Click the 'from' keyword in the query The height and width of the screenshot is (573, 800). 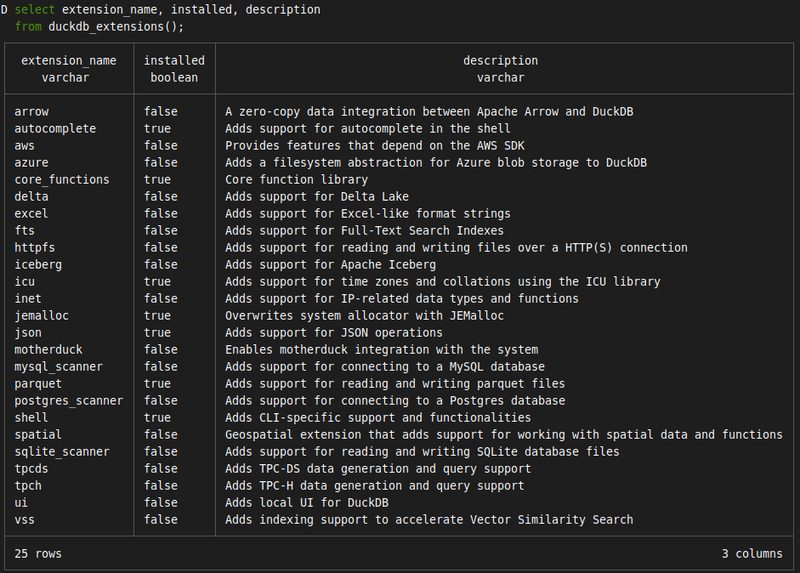pyautogui.click(x=28, y=27)
